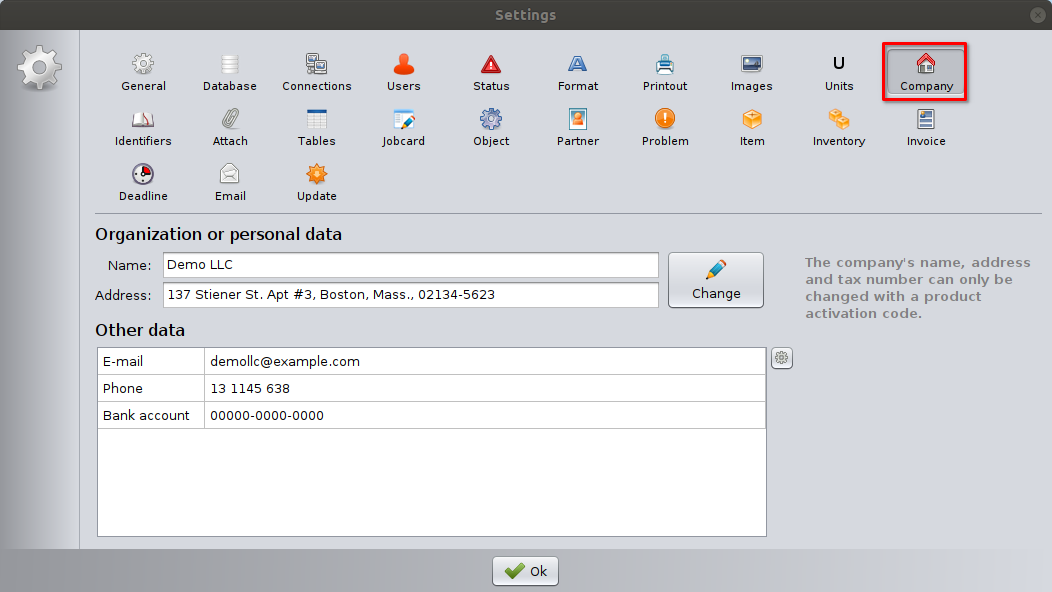Select the Connections settings icon

[x=316, y=73]
